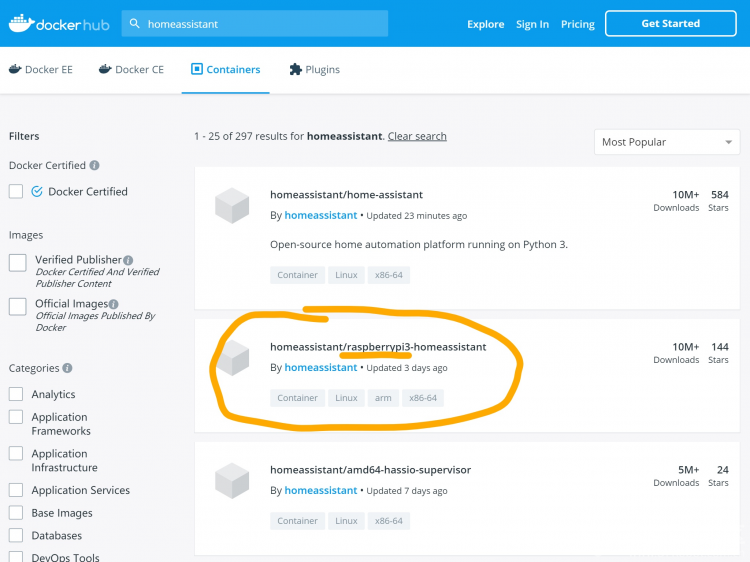750x562 pixels.
Task: Enable the Verified Publisher filter checkbox
Action: [18, 263]
